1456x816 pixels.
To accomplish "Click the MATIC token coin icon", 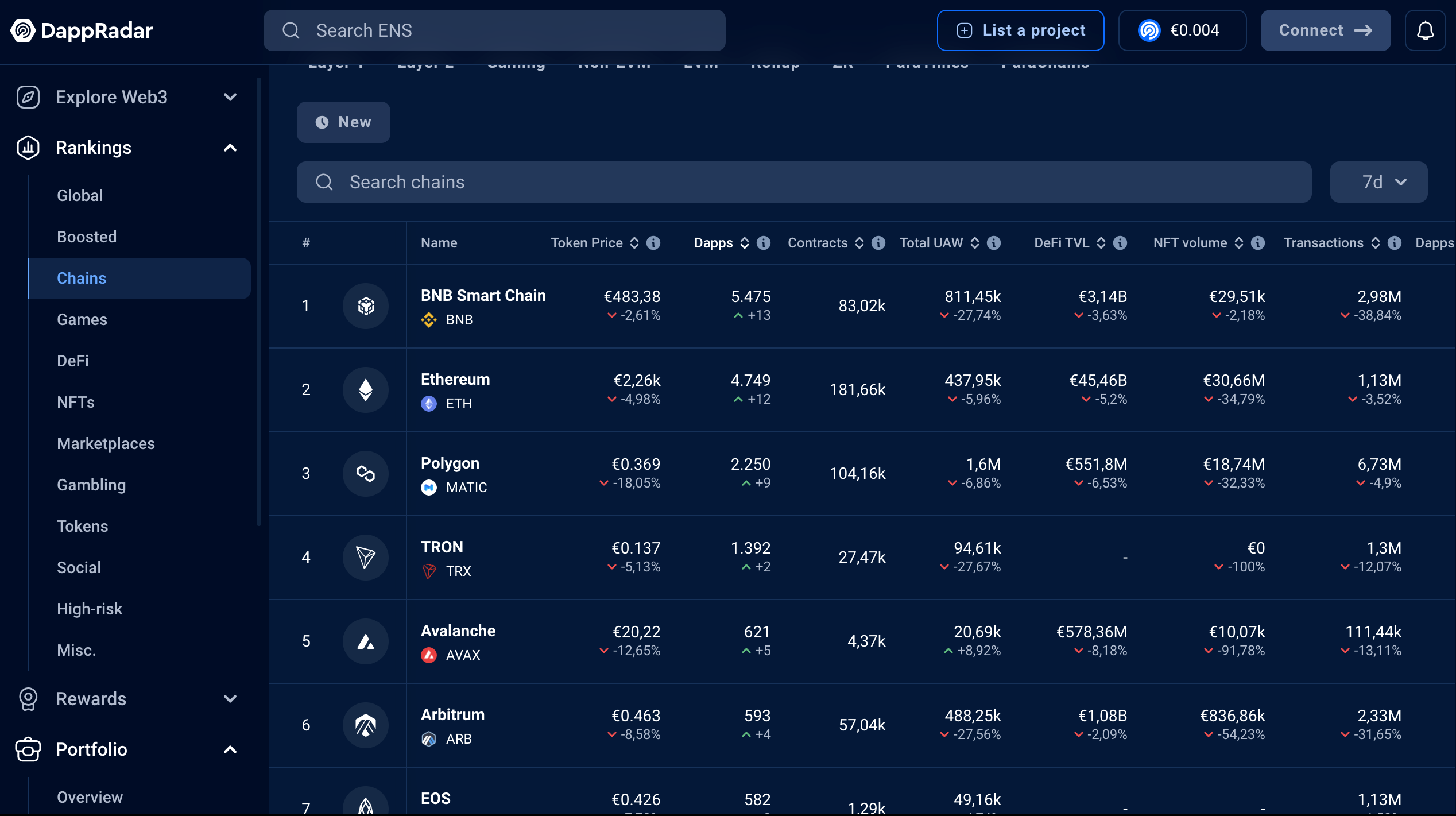I will pyautogui.click(x=429, y=488).
